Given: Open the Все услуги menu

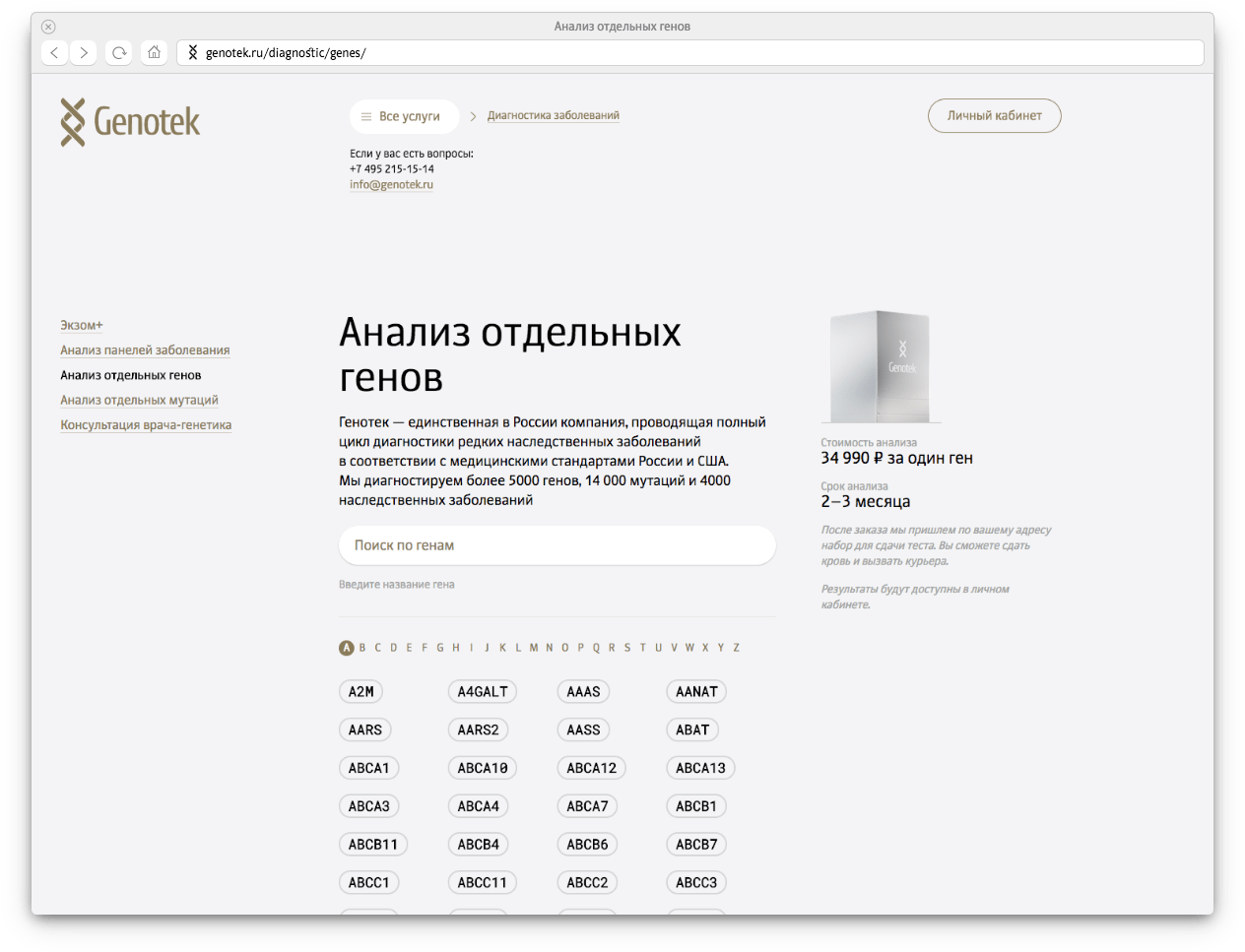Looking at the screenshot, I should tap(404, 116).
